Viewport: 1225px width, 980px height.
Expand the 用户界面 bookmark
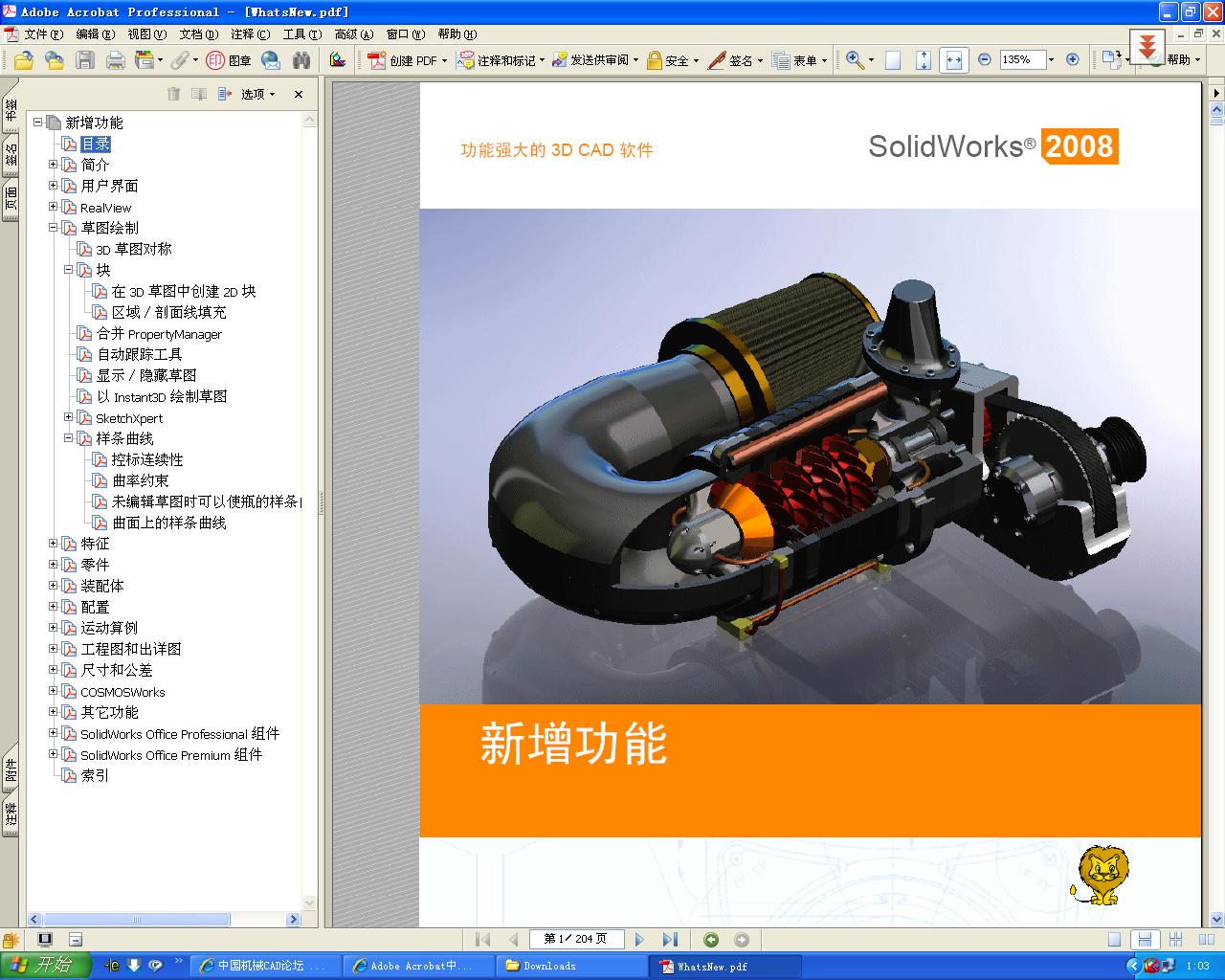[54, 186]
